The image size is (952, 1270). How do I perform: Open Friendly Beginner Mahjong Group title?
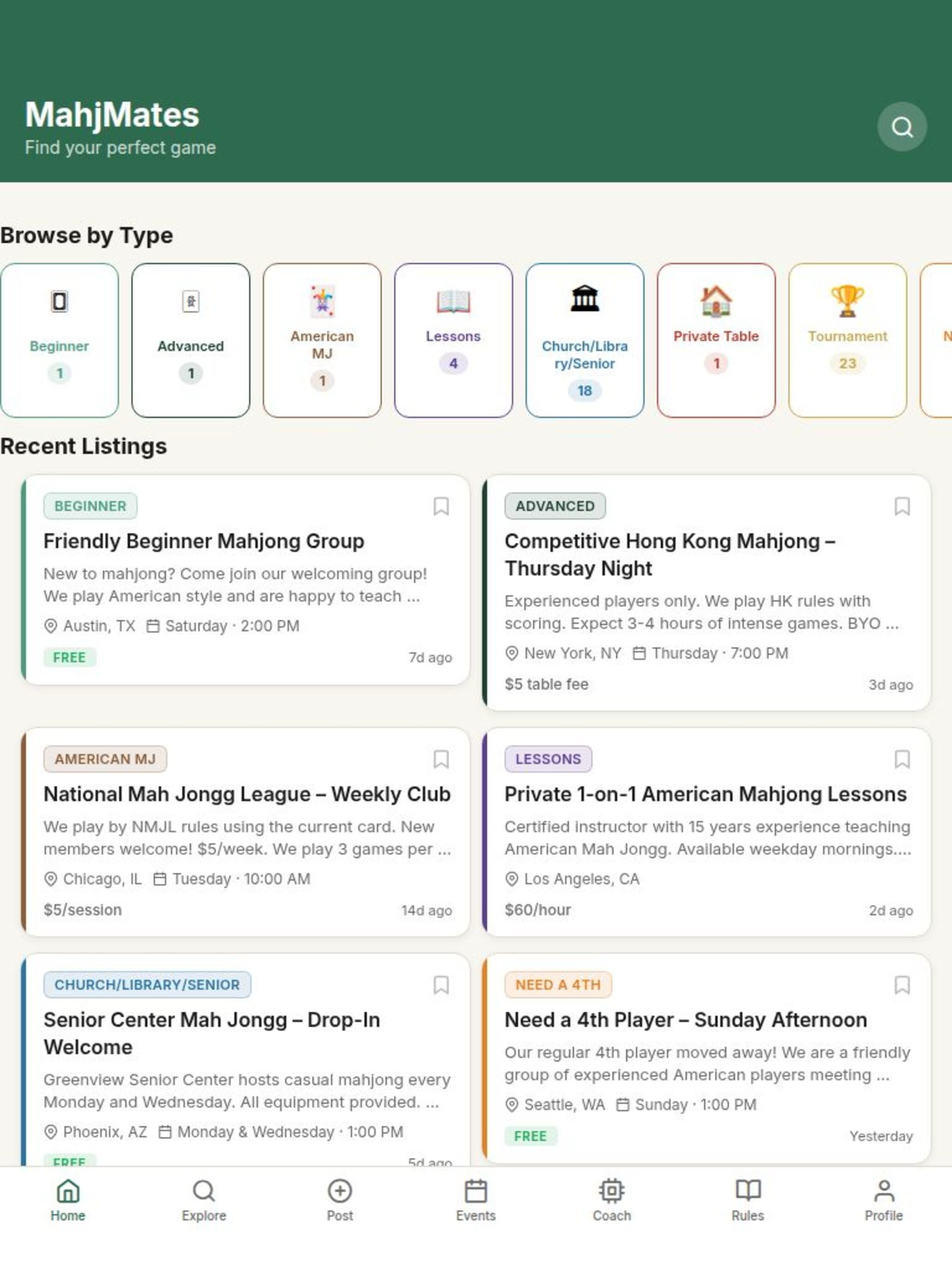click(204, 541)
